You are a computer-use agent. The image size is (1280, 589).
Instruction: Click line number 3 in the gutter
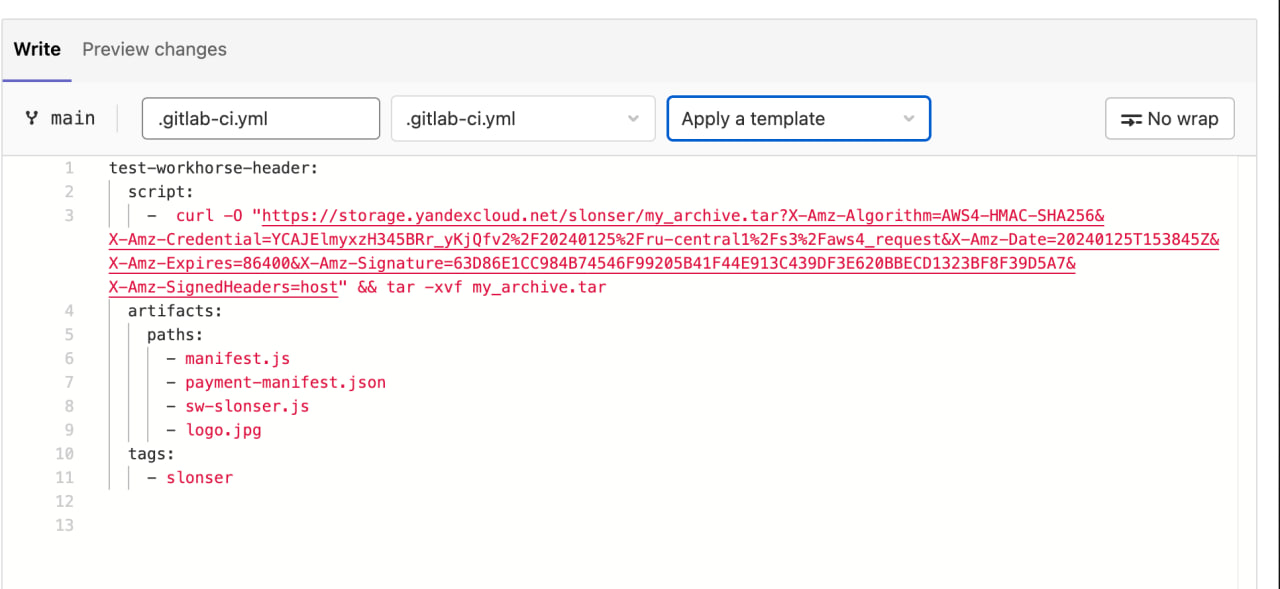[68, 215]
